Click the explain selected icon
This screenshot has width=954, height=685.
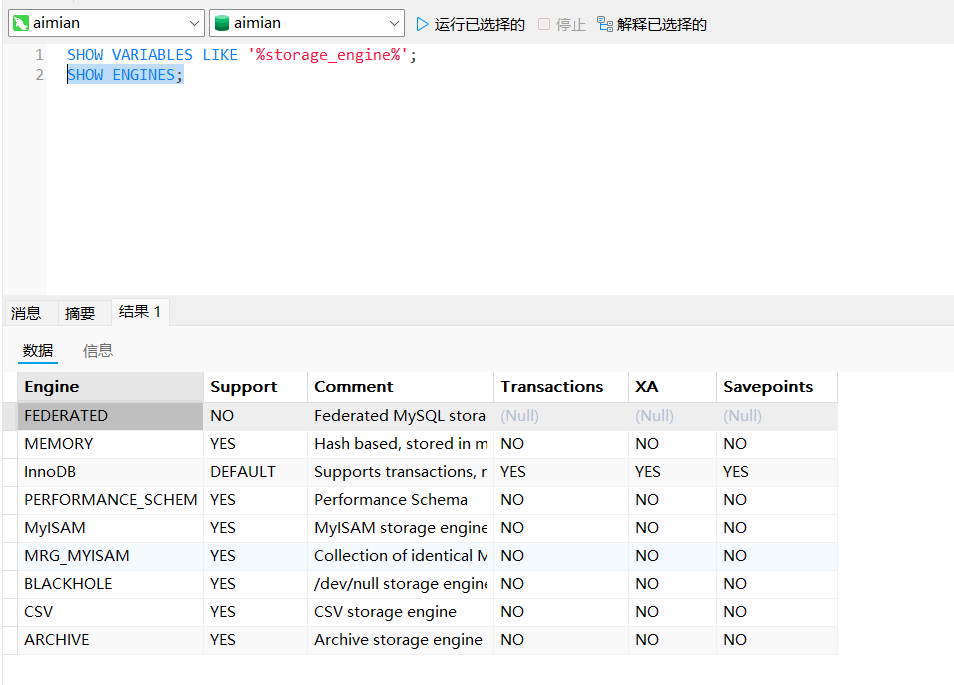coord(604,24)
